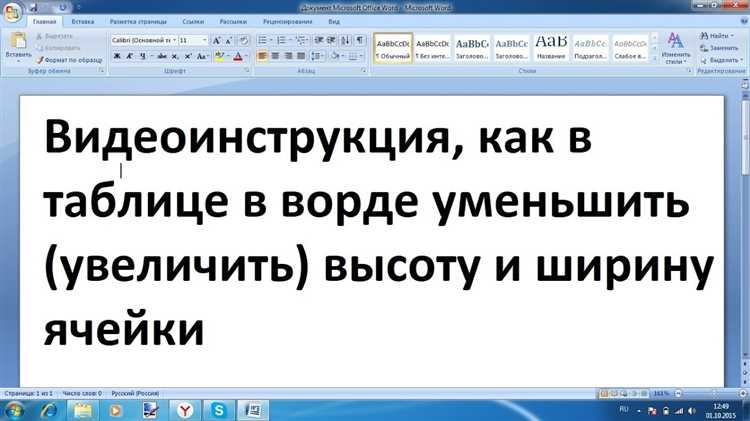Click the Copy (Копировать) command
750x421 pixels.
58,48
